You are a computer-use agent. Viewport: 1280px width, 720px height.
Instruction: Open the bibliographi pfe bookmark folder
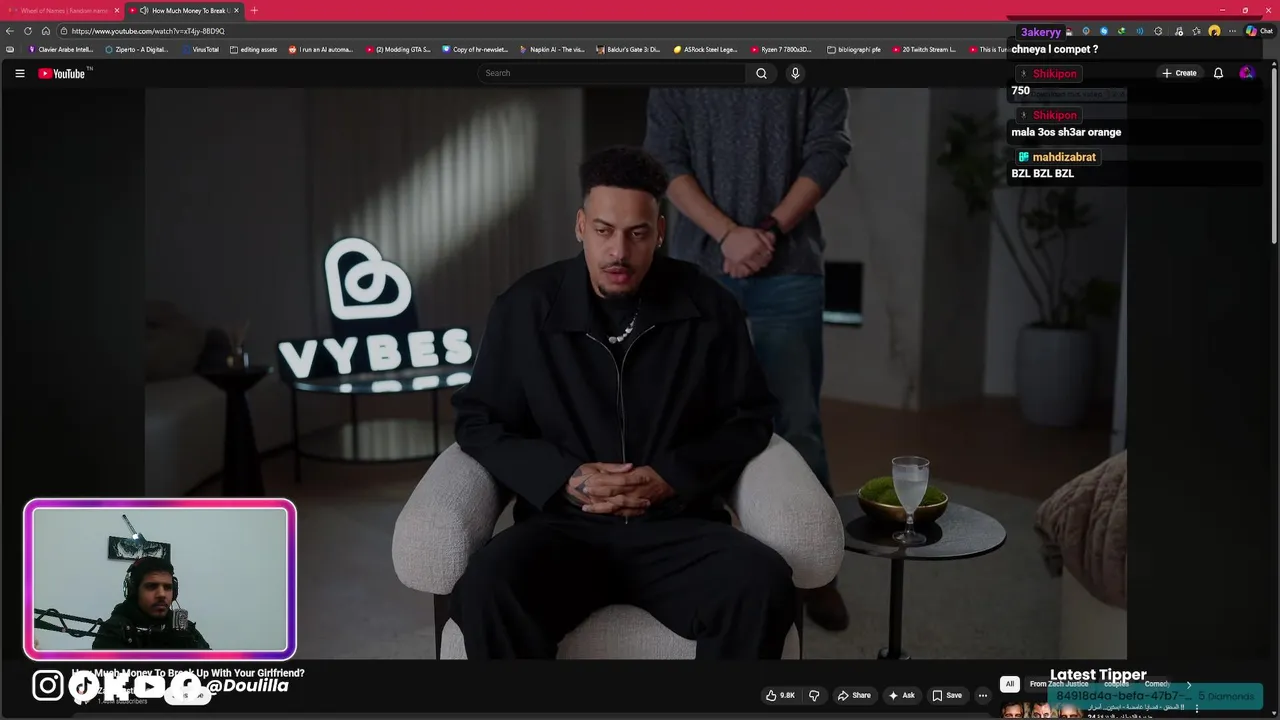coord(854,49)
